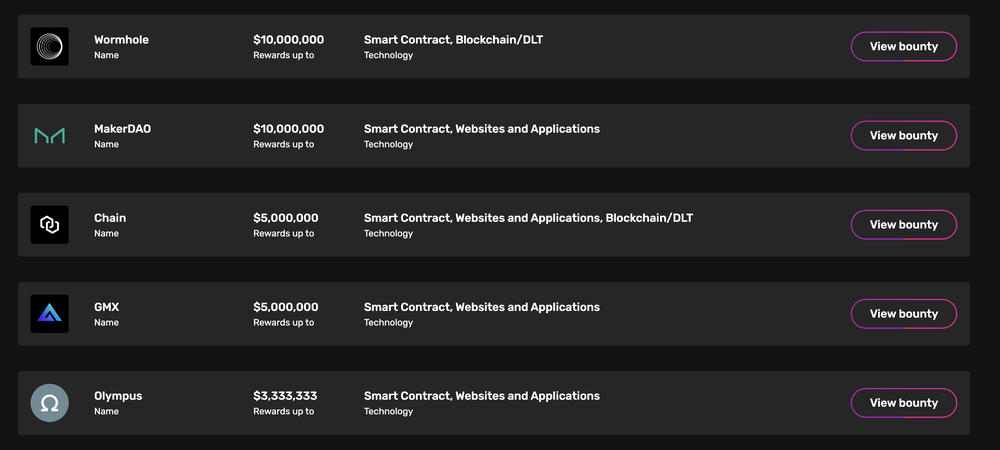The height and width of the screenshot is (450, 1000).
Task: Click View bounty for Olympus
Action: click(x=904, y=403)
